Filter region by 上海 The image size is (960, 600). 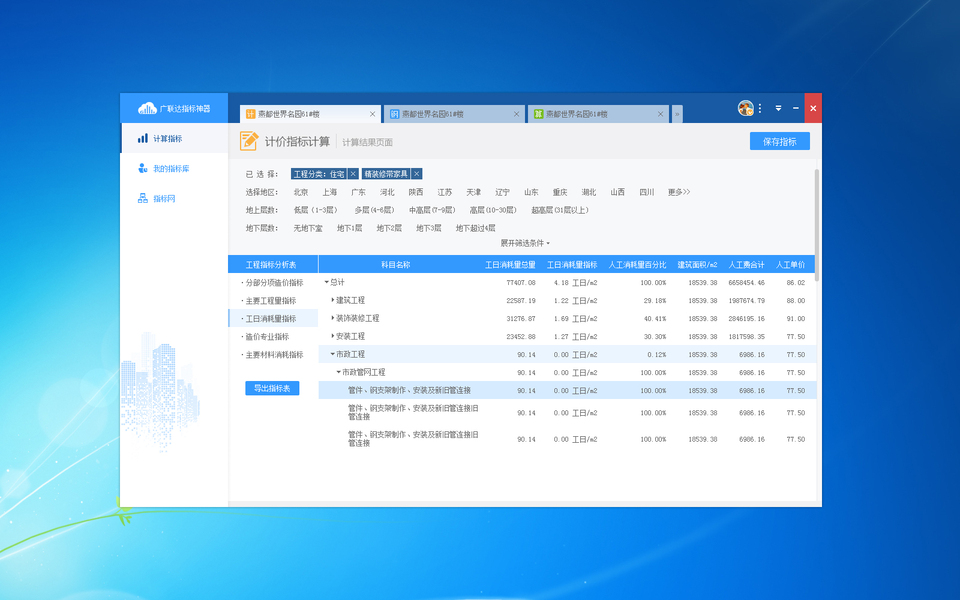pos(329,192)
